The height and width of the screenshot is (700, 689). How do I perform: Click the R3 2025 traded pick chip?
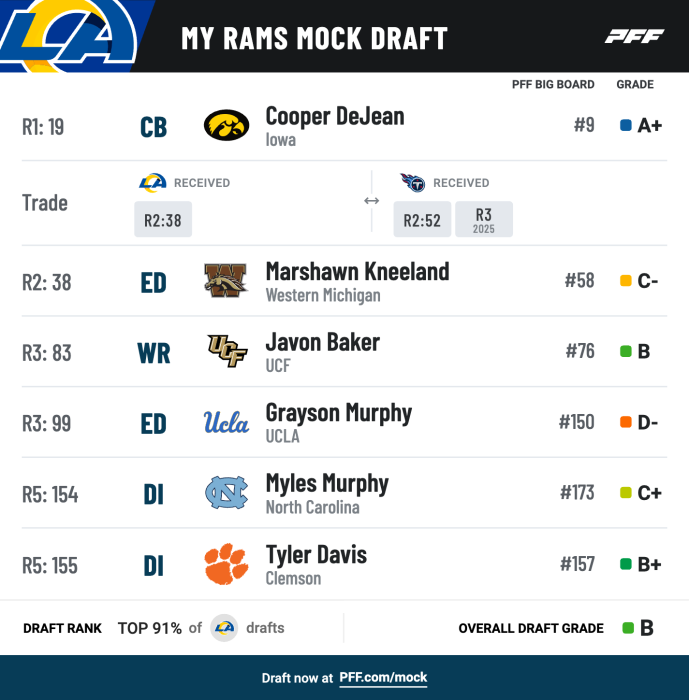coord(484,219)
